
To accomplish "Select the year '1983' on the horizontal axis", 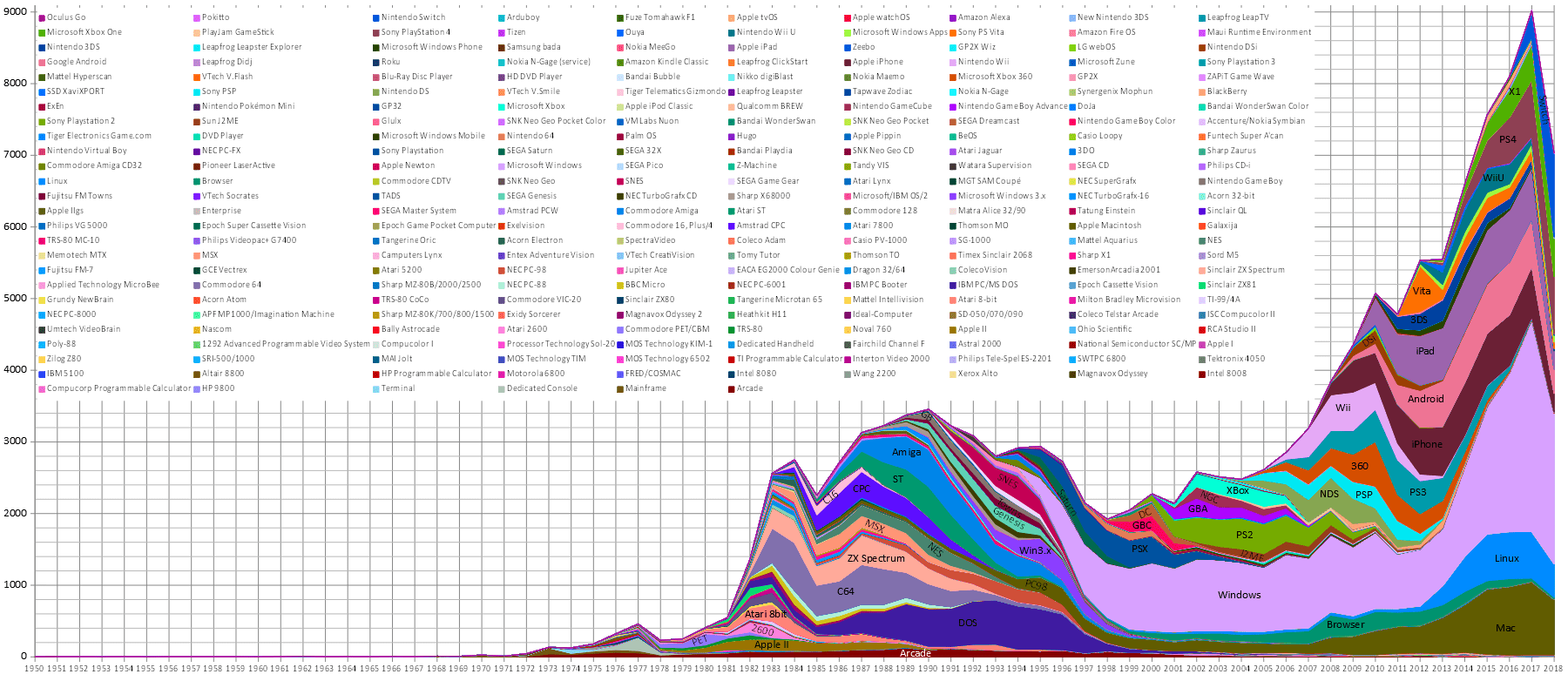I will [x=771, y=669].
